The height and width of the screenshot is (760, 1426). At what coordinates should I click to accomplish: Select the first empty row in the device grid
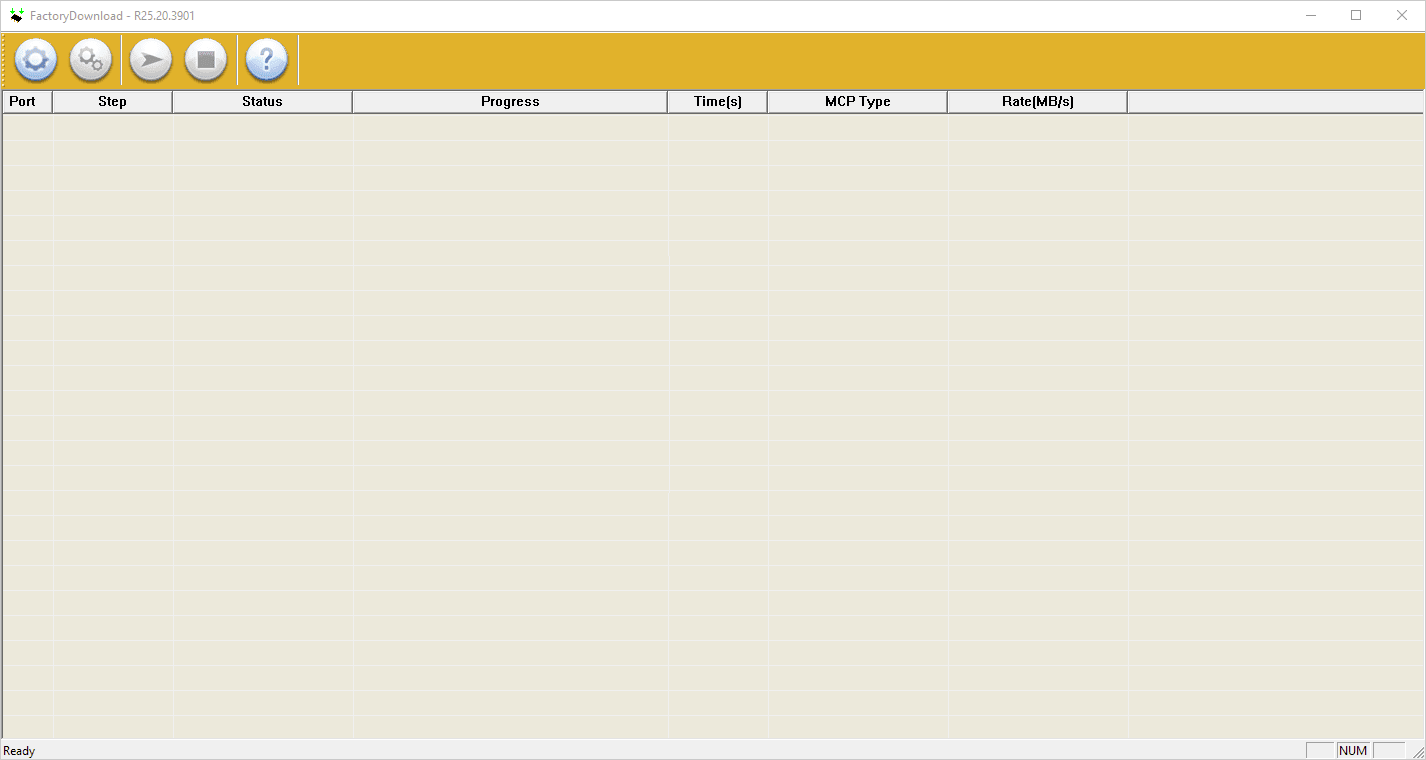400,122
